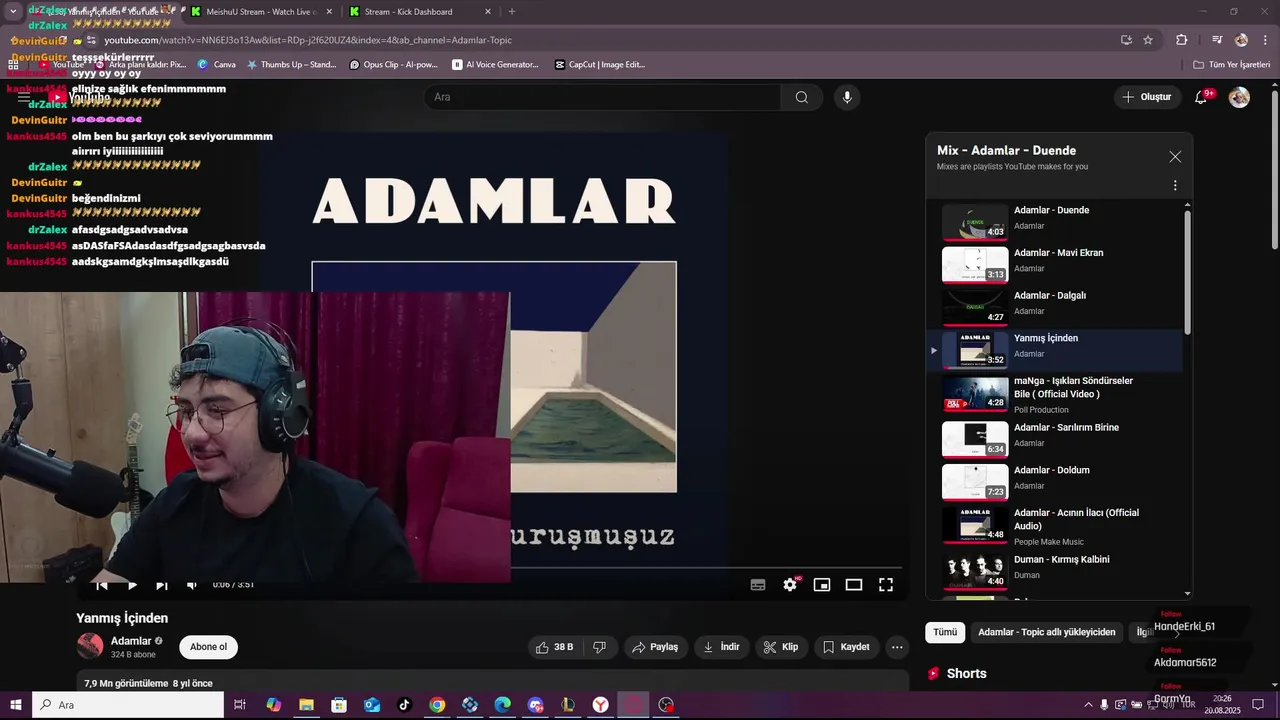Open Task View on taskbar

(240, 705)
